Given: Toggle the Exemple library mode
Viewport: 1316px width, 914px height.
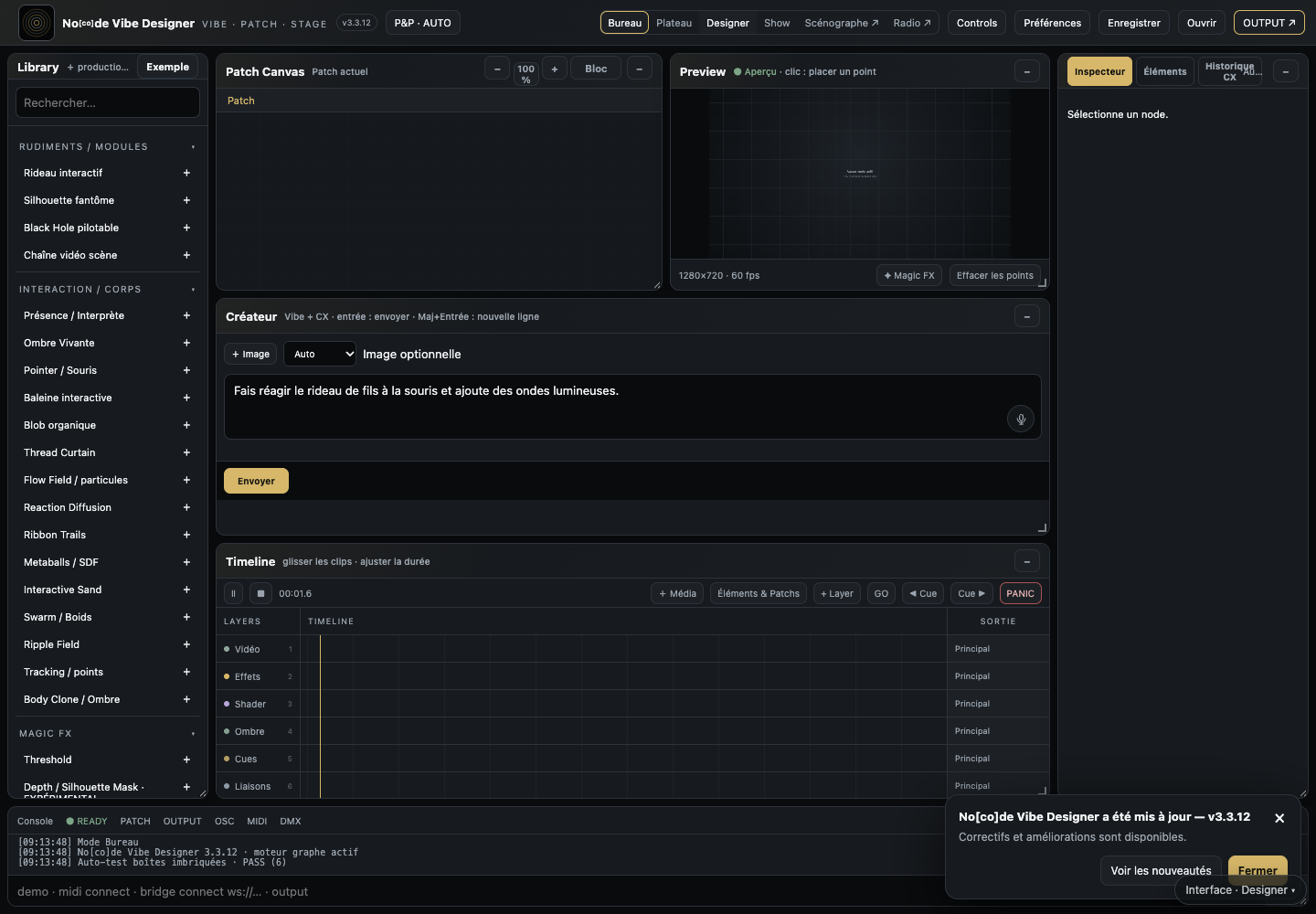Looking at the screenshot, I should point(168,67).
